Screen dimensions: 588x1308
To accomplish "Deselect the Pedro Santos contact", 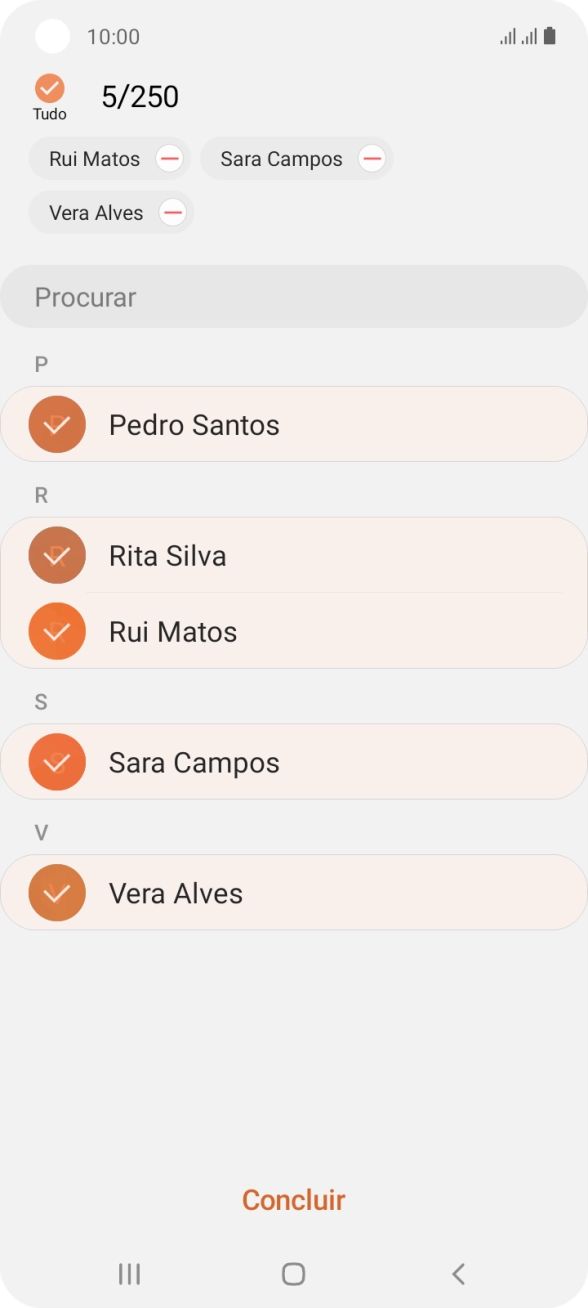I will click(x=57, y=424).
